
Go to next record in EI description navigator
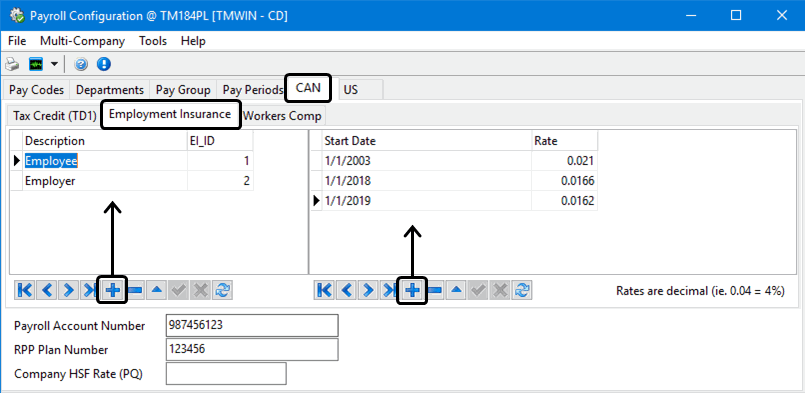68,290
